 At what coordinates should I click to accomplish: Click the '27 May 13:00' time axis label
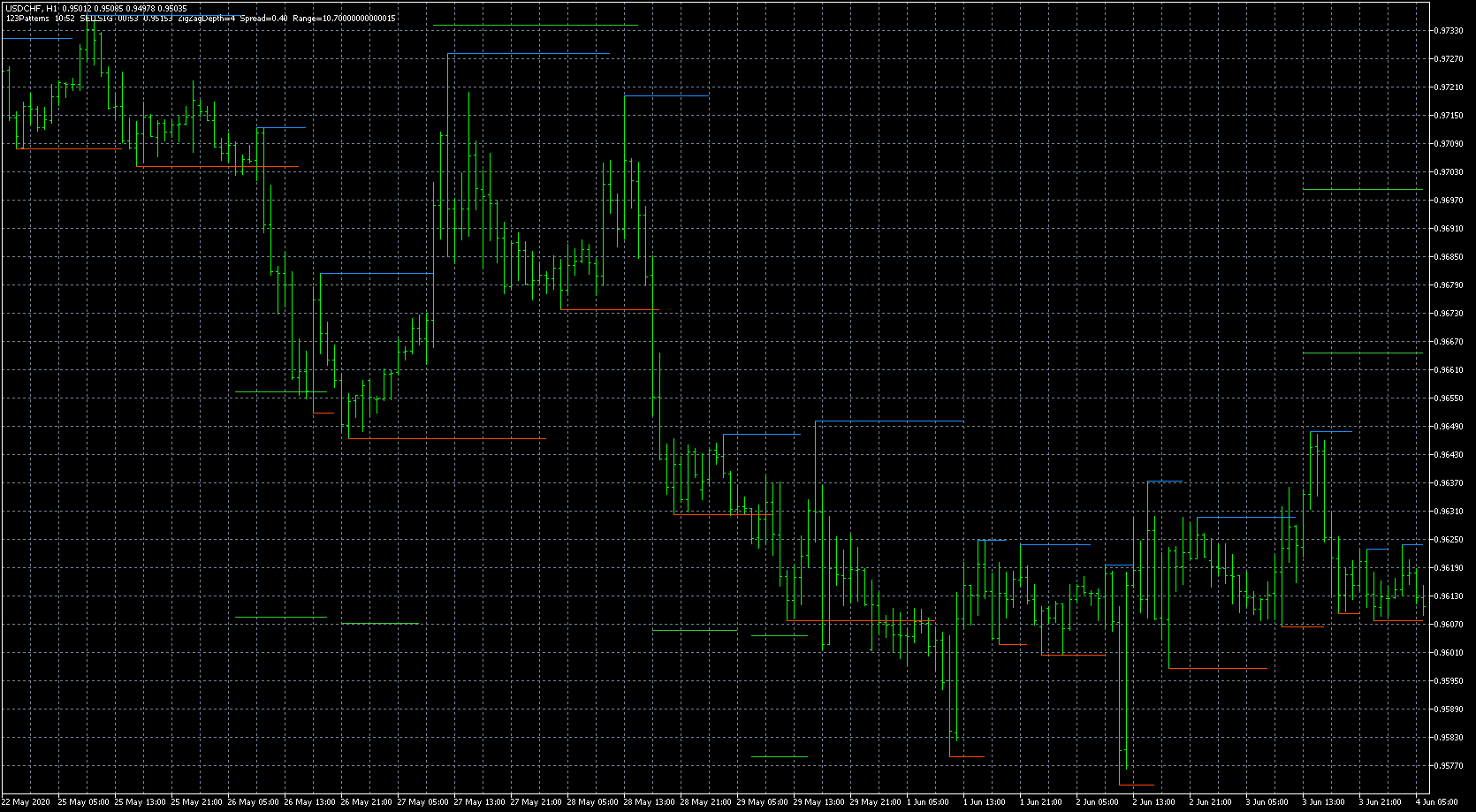pos(480,802)
